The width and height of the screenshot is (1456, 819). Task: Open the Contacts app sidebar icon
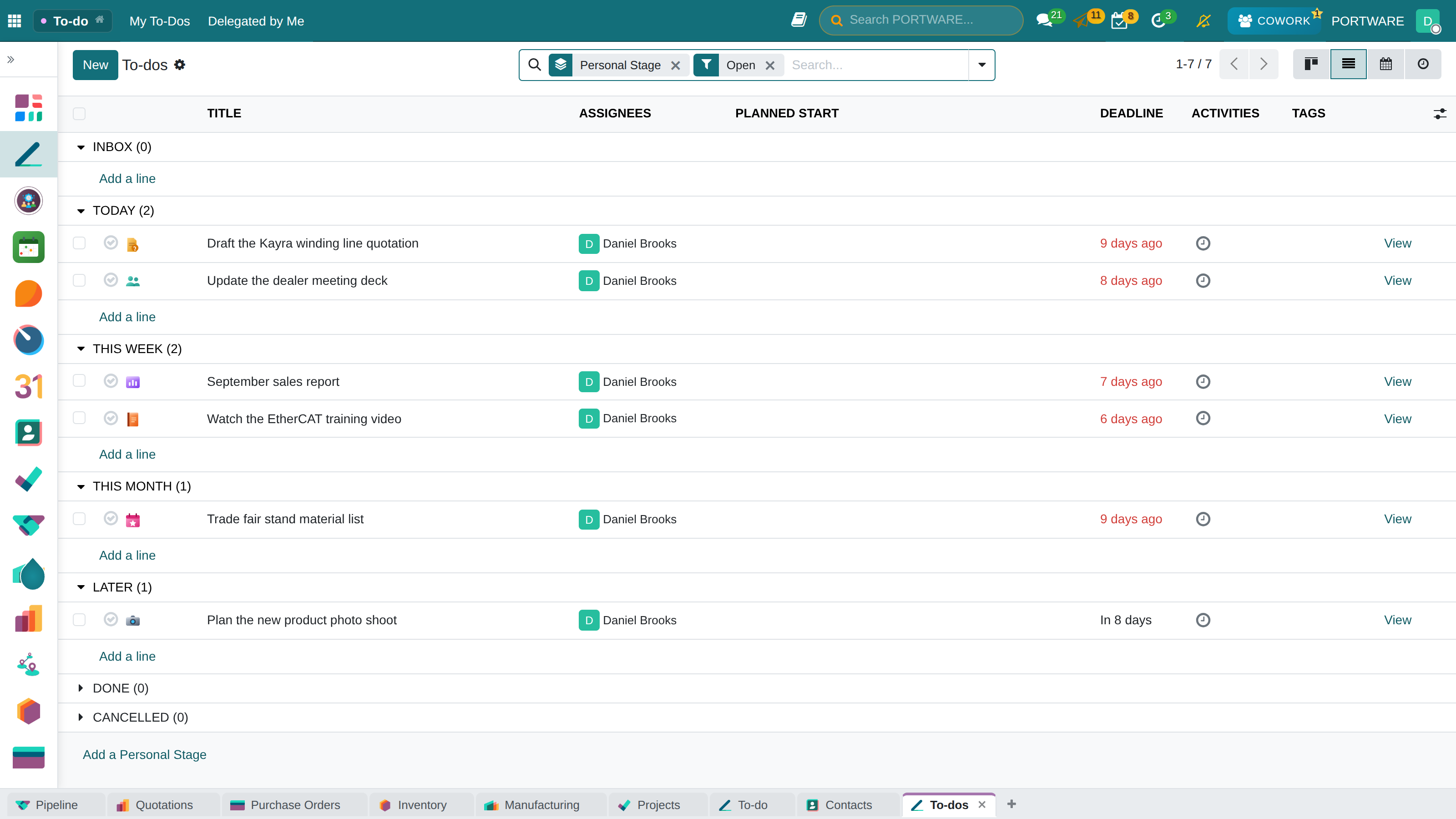tap(28, 432)
